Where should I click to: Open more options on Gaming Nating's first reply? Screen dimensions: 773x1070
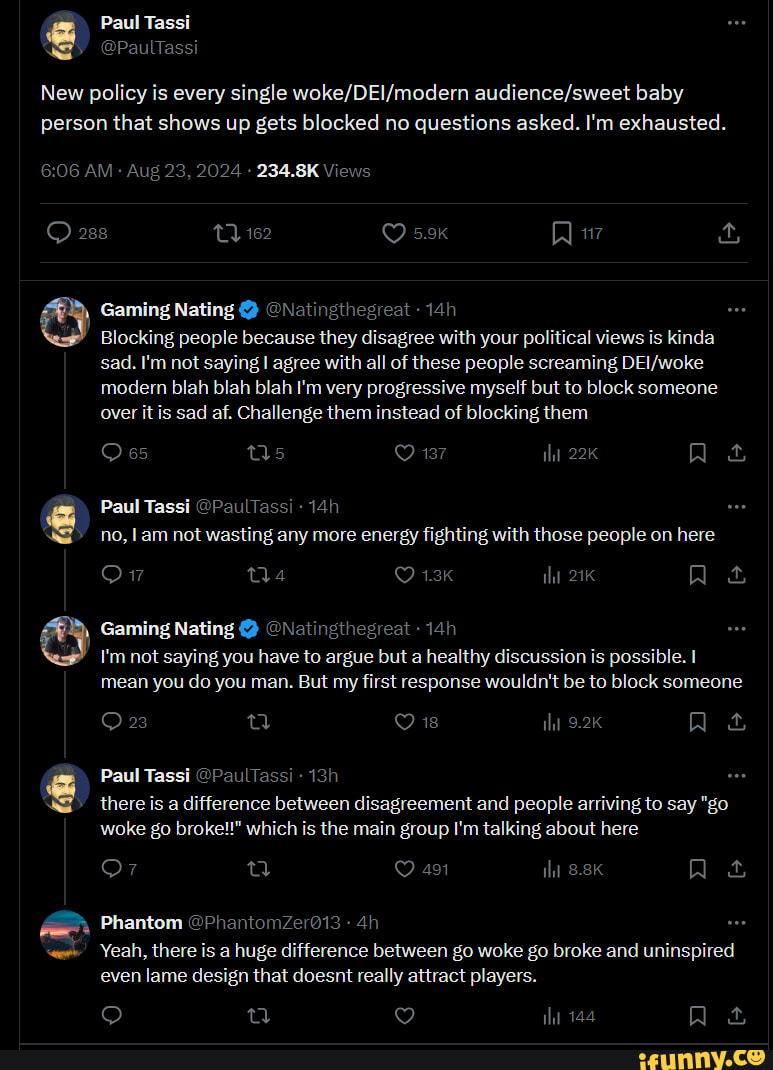coord(736,309)
